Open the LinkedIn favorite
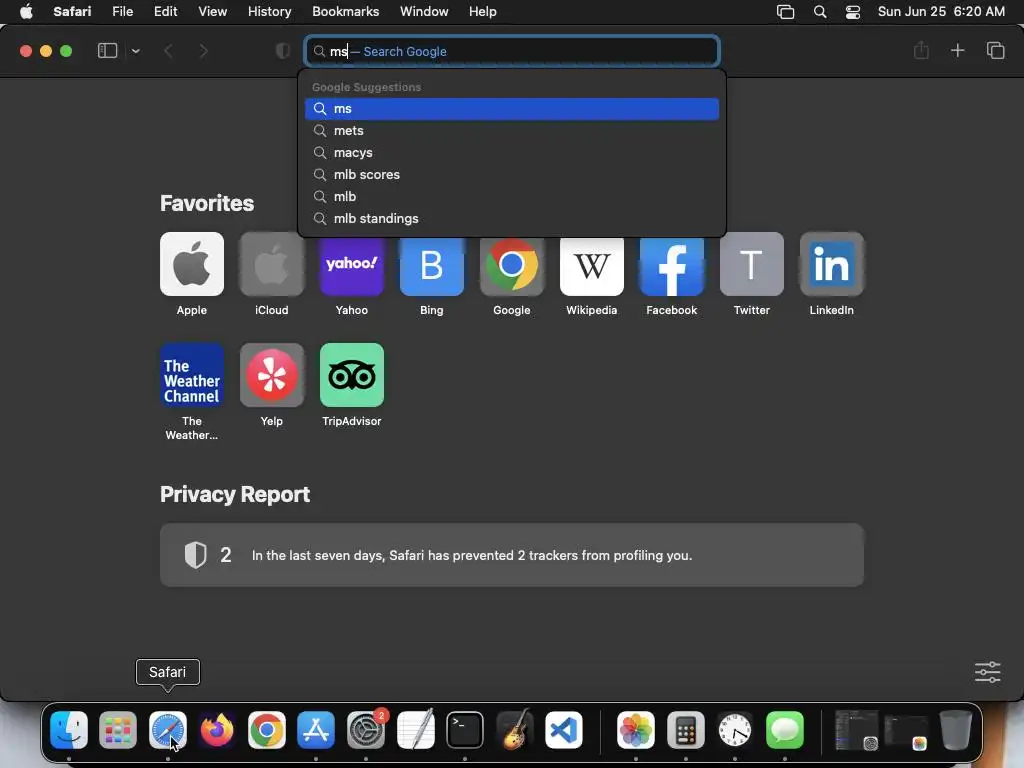 point(832,264)
